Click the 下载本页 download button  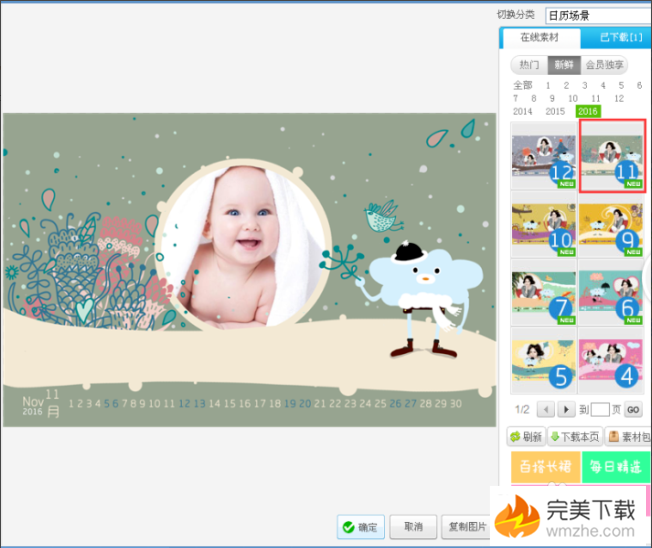[x=575, y=437]
